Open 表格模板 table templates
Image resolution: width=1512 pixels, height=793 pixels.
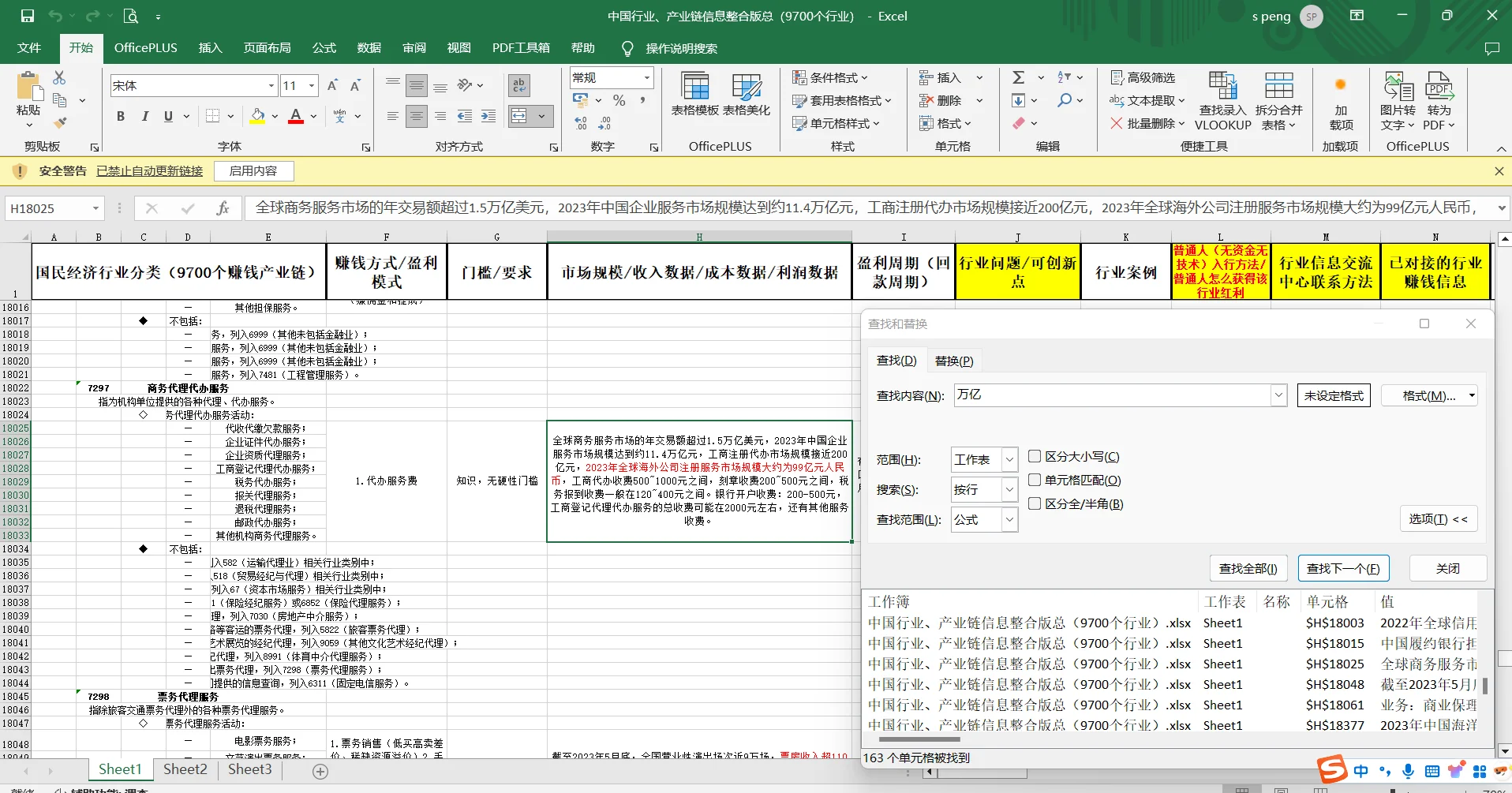click(694, 95)
